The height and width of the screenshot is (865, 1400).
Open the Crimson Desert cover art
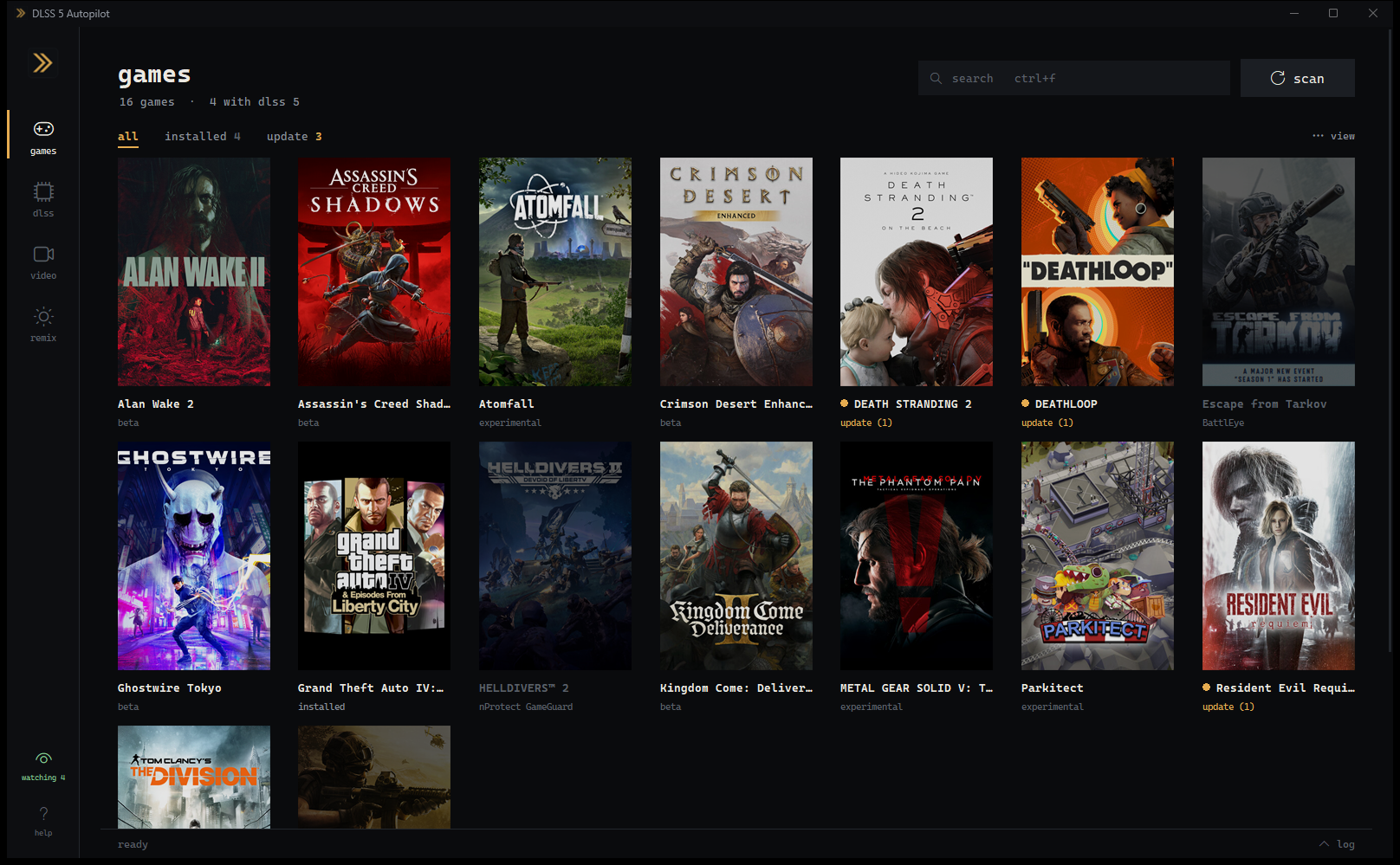(x=736, y=272)
